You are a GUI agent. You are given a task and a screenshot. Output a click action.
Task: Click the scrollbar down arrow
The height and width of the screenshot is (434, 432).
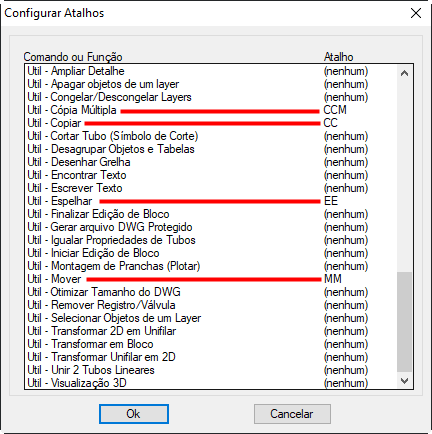point(404,381)
